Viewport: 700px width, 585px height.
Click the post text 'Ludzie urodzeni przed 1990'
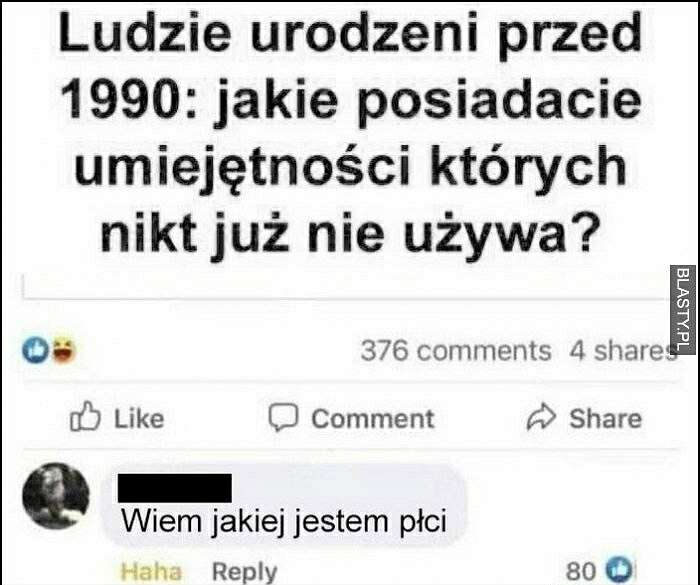[x=350, y=66]
